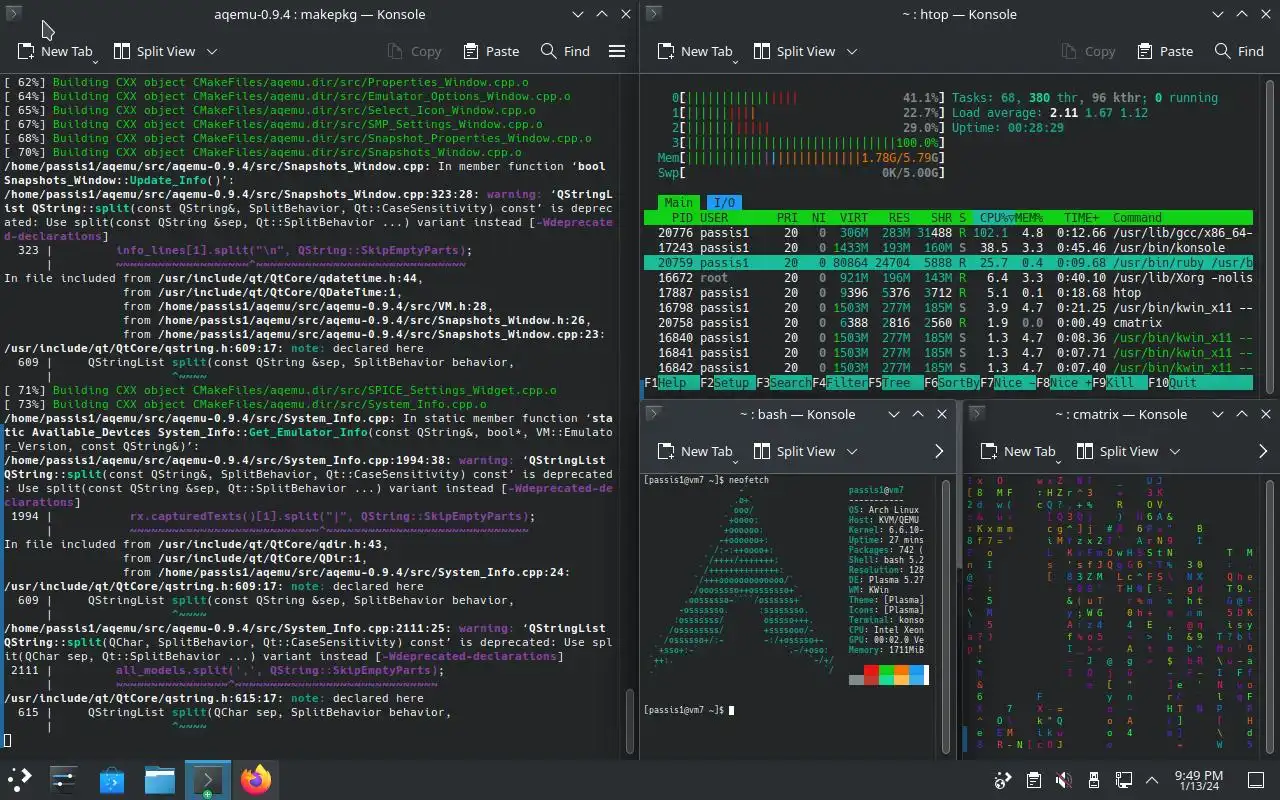Open the KDE application launcher

[x=20, y=779]
